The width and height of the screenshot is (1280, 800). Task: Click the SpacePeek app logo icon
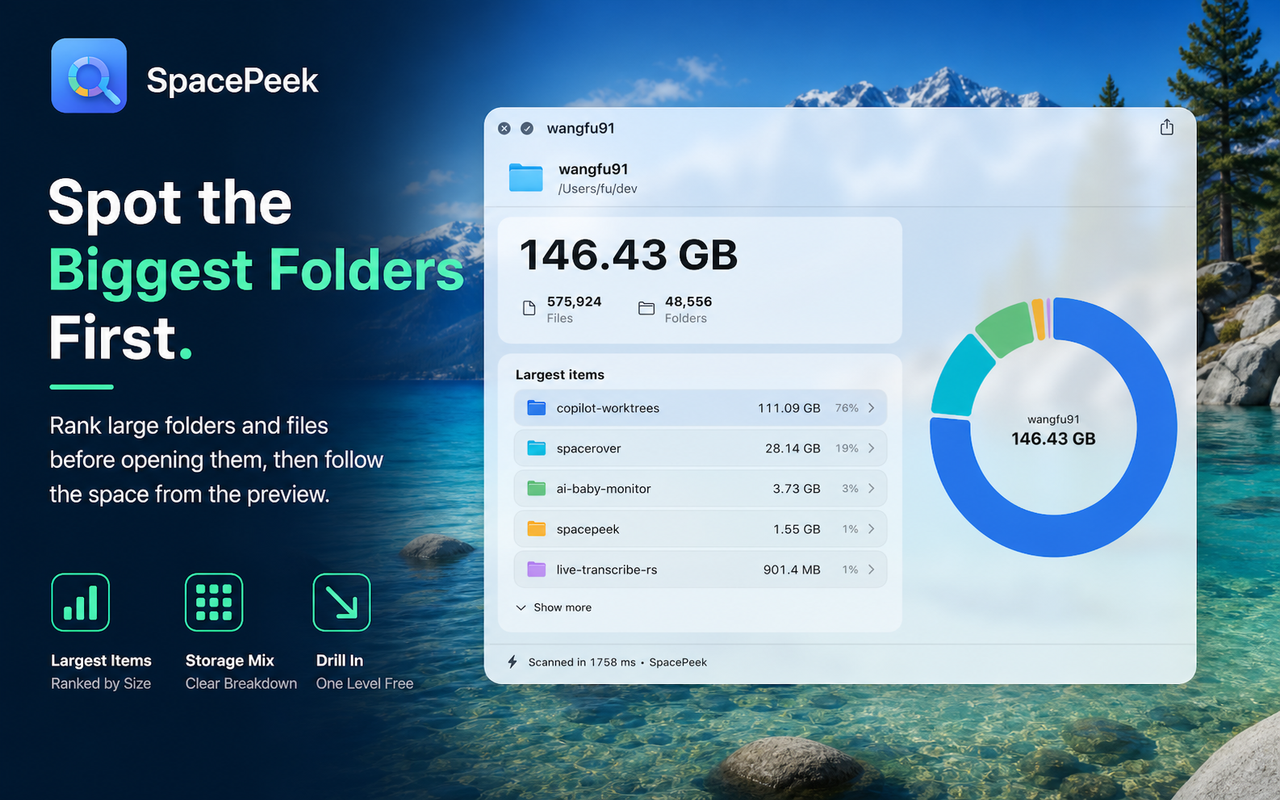(x=89, y=76)
